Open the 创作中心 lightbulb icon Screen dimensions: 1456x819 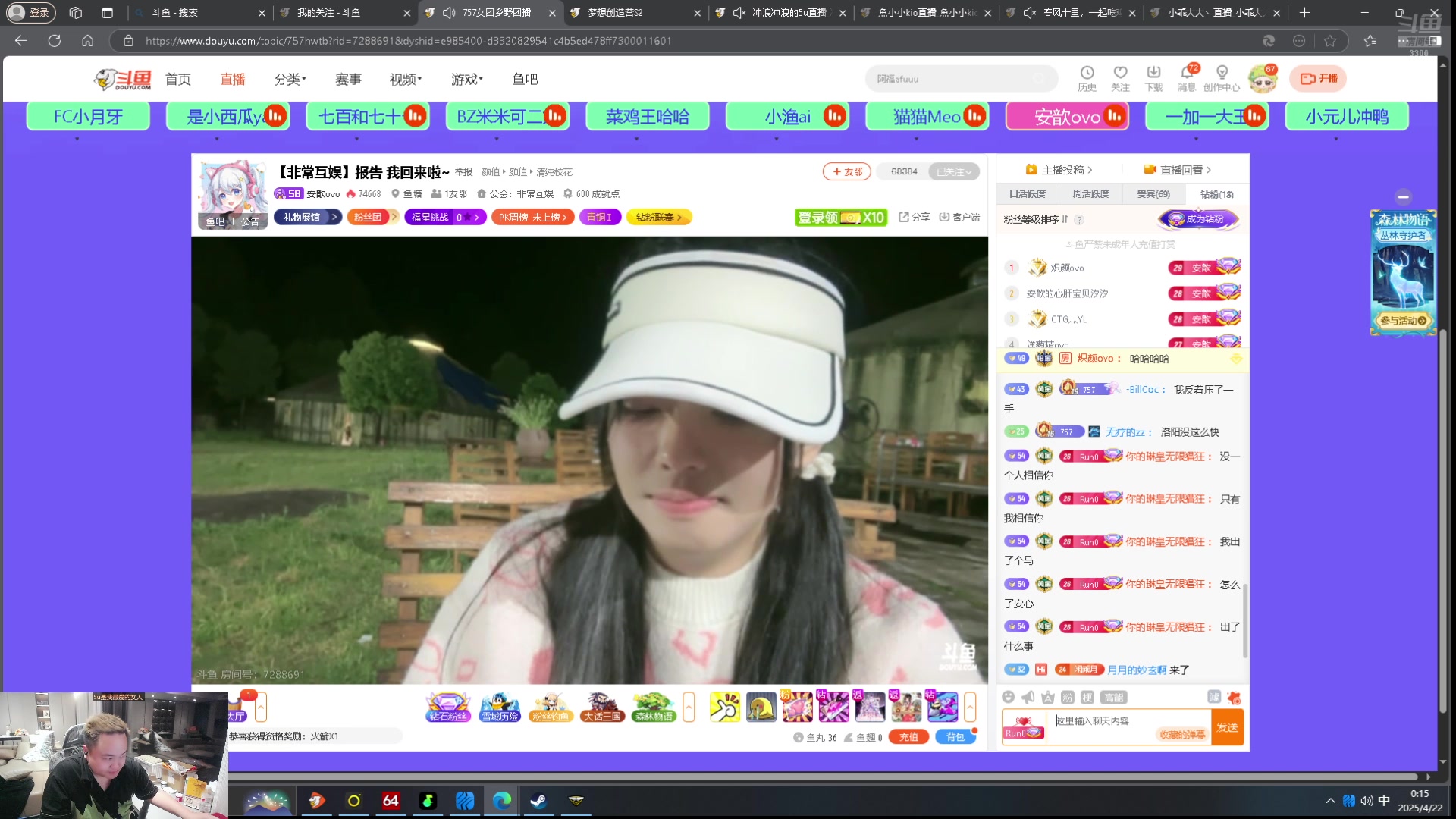1222,78
